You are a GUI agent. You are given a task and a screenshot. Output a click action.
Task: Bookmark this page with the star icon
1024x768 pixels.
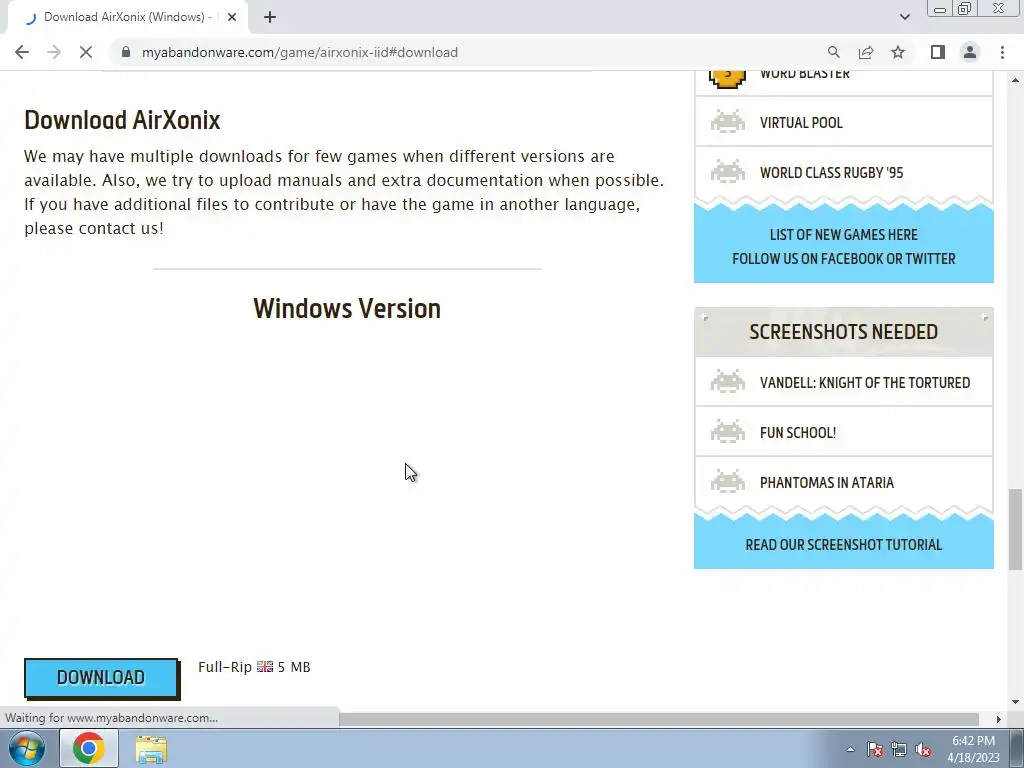point(898,52)
